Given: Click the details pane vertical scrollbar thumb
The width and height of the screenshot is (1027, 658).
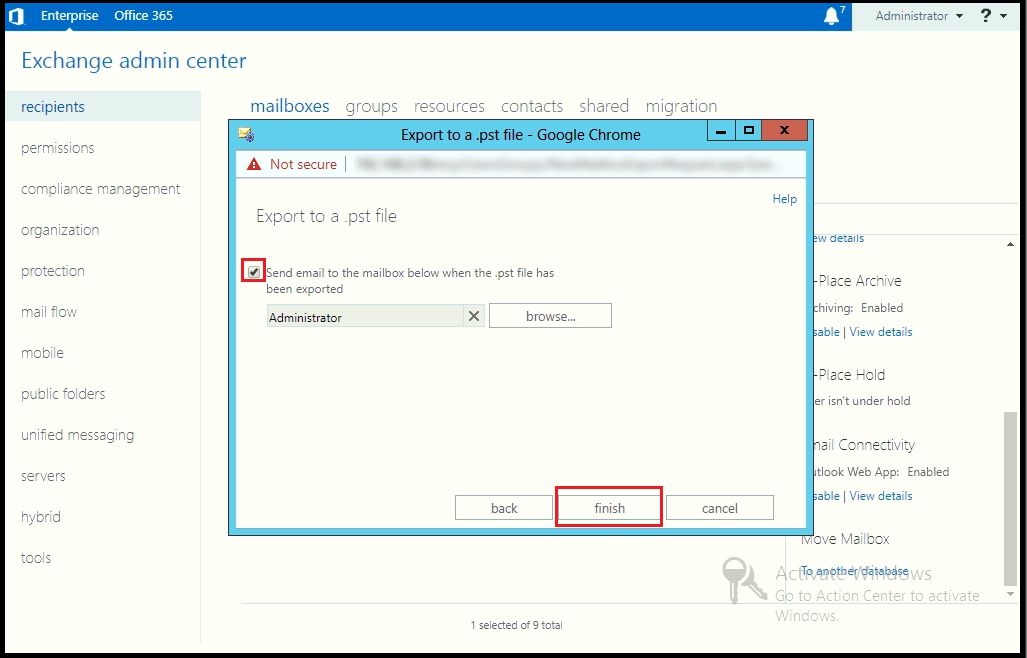Looking at the screenshot, I should point(1011,498).
